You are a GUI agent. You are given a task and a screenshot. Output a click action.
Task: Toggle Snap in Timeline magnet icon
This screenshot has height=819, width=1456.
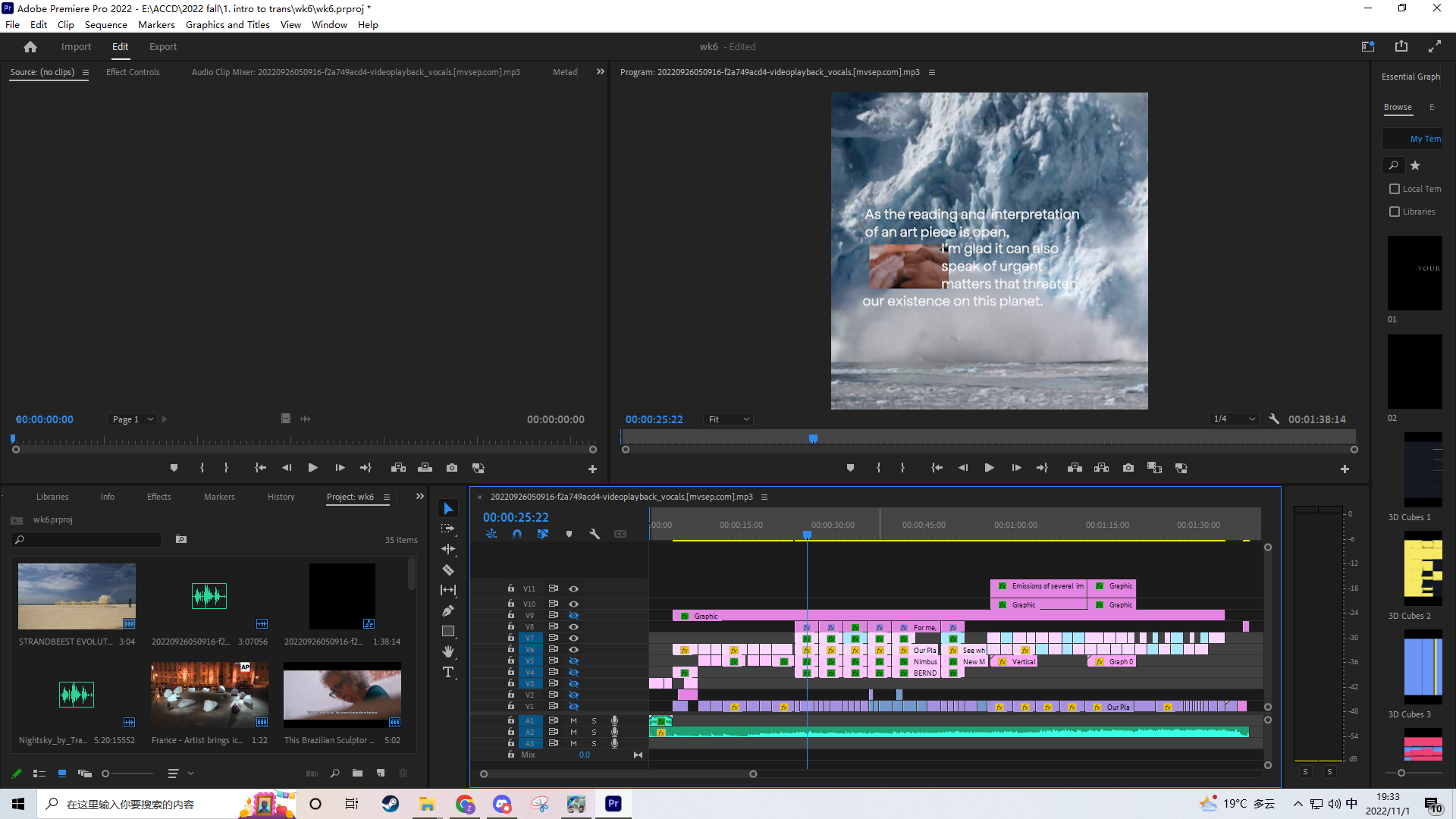[517, 534]
